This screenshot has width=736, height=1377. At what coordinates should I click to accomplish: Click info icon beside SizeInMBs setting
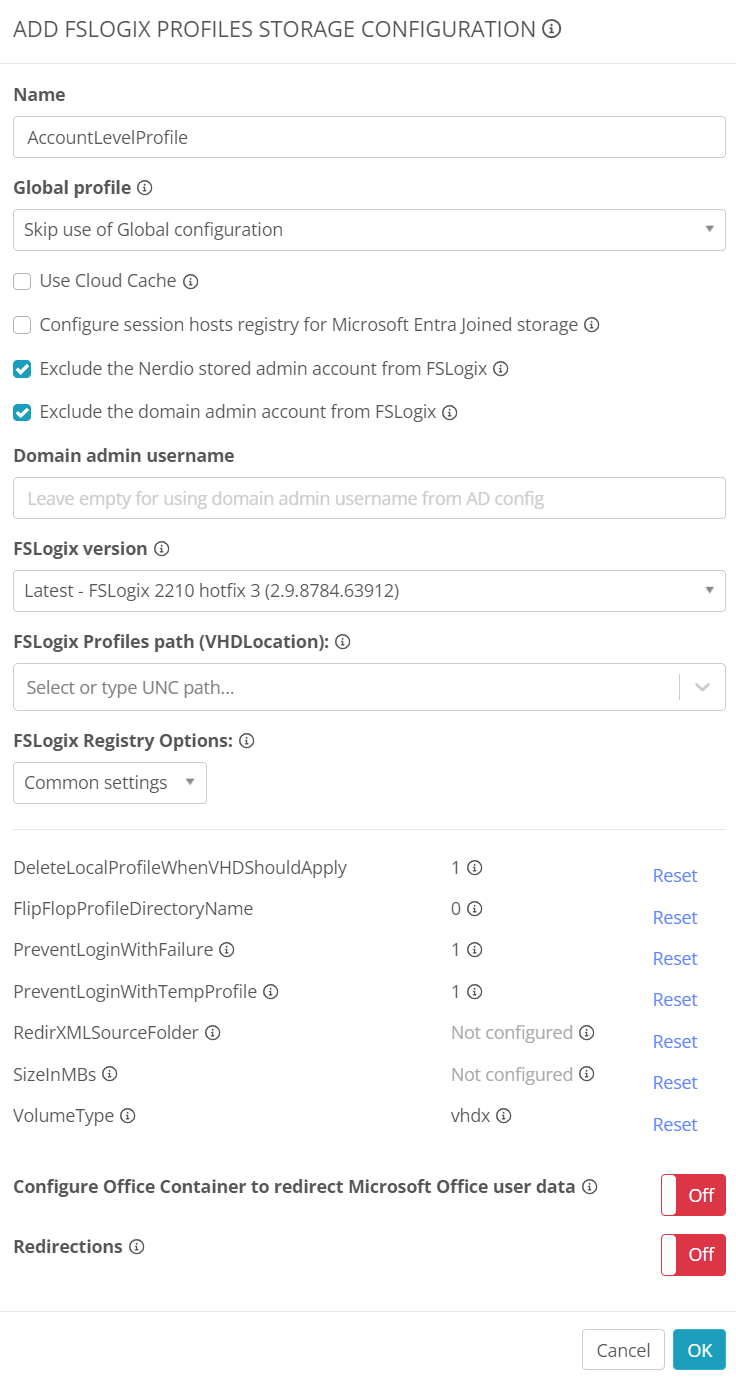point(110,1074)
